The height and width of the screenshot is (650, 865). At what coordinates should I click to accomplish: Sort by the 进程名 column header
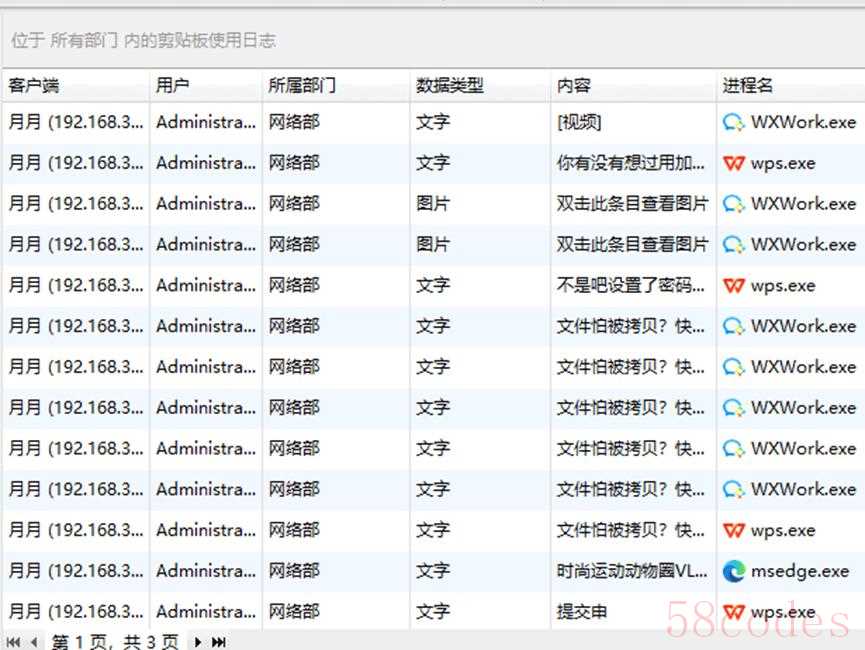[747, 86]
